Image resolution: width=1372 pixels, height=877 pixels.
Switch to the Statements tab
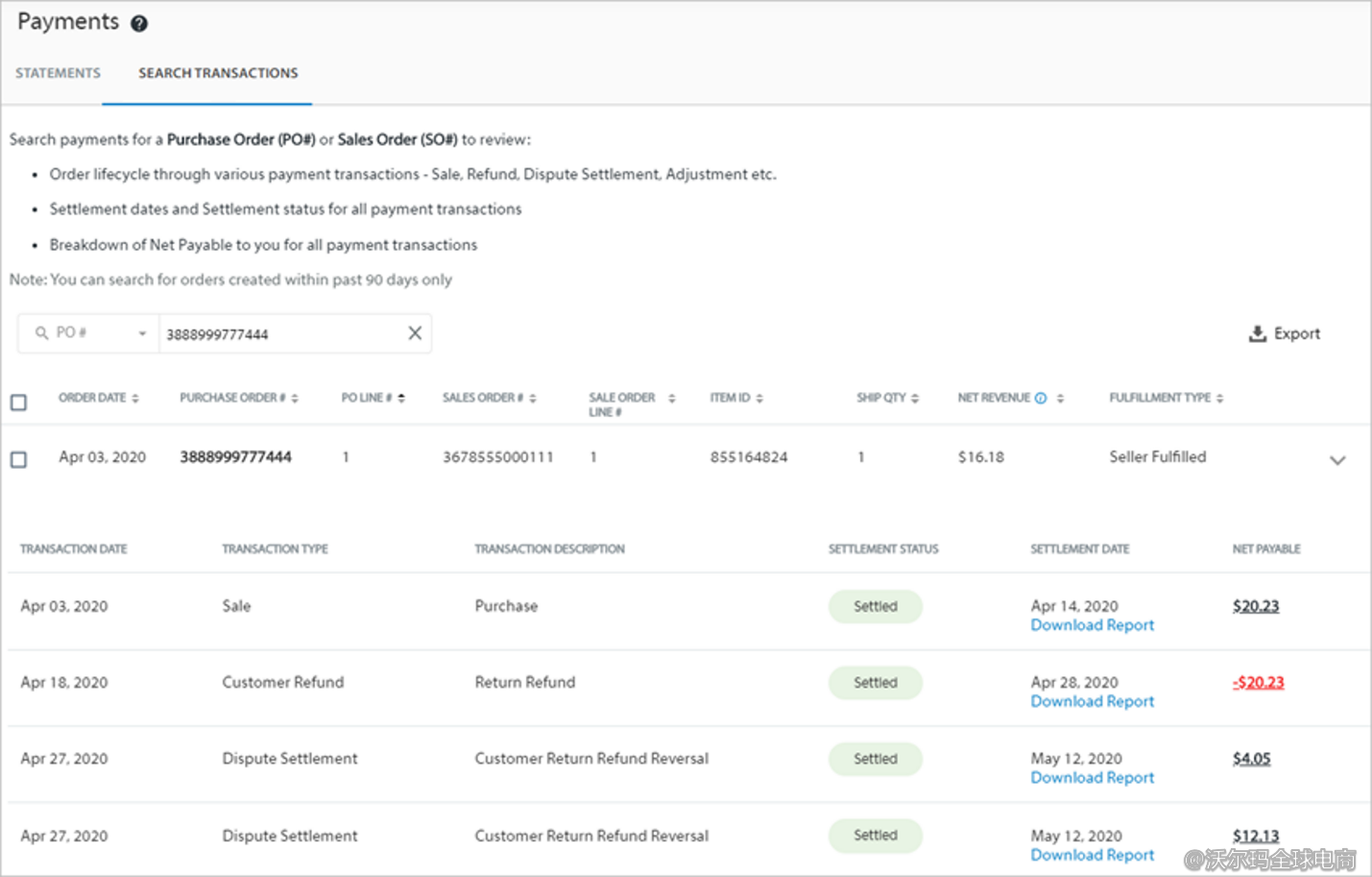58,73
